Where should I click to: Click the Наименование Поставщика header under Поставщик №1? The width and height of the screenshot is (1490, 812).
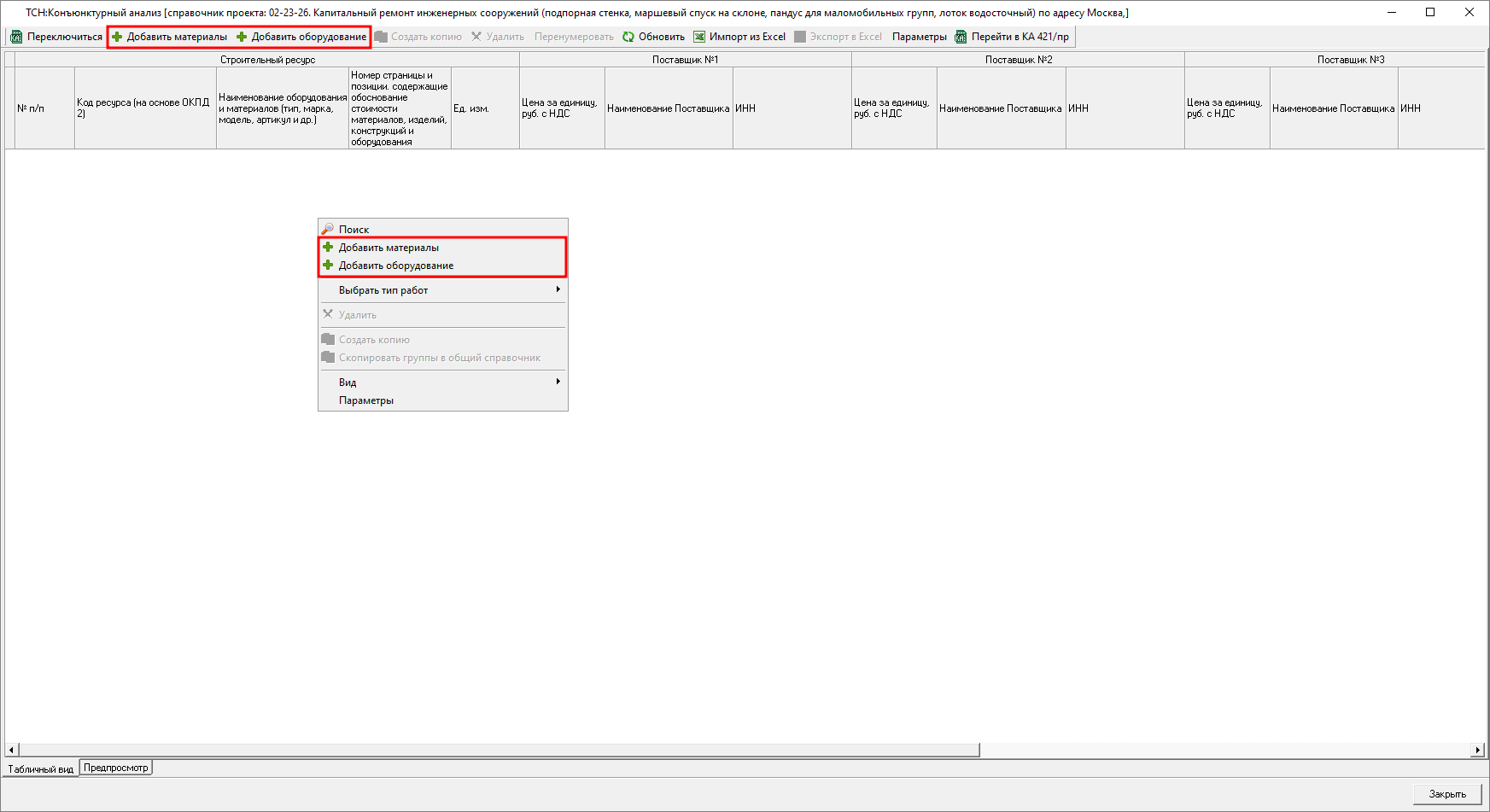click(668, 108)
